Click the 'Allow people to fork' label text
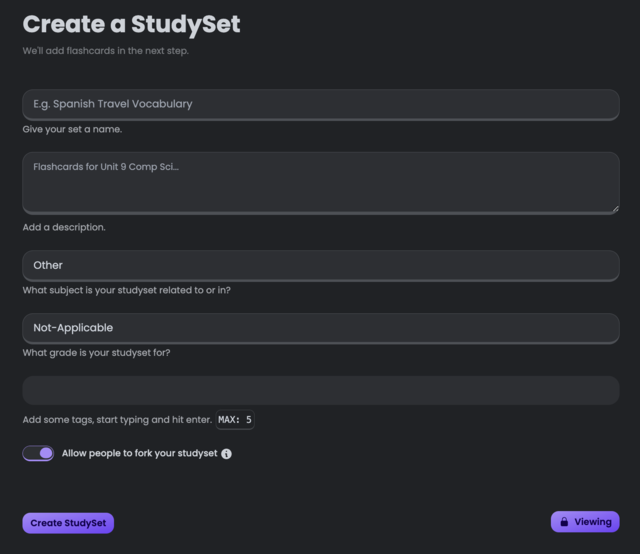 140,454
